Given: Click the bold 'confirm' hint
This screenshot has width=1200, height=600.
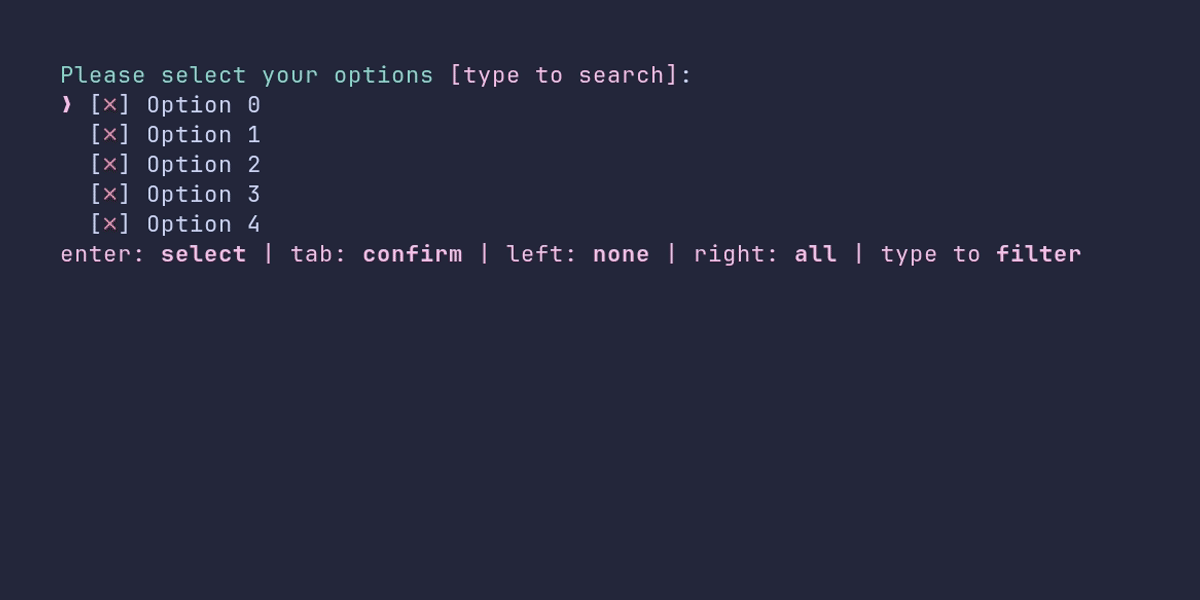Looking at the screenshot, I should pos(413,254).
